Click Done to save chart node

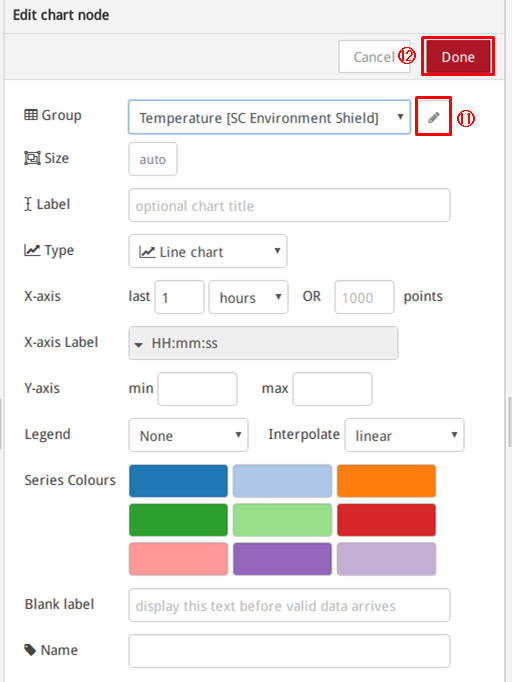(458, 57)
